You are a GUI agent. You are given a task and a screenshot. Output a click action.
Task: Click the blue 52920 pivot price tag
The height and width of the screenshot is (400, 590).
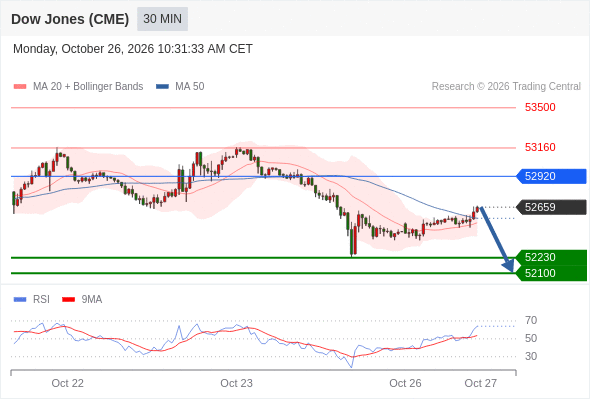point(551,176)
